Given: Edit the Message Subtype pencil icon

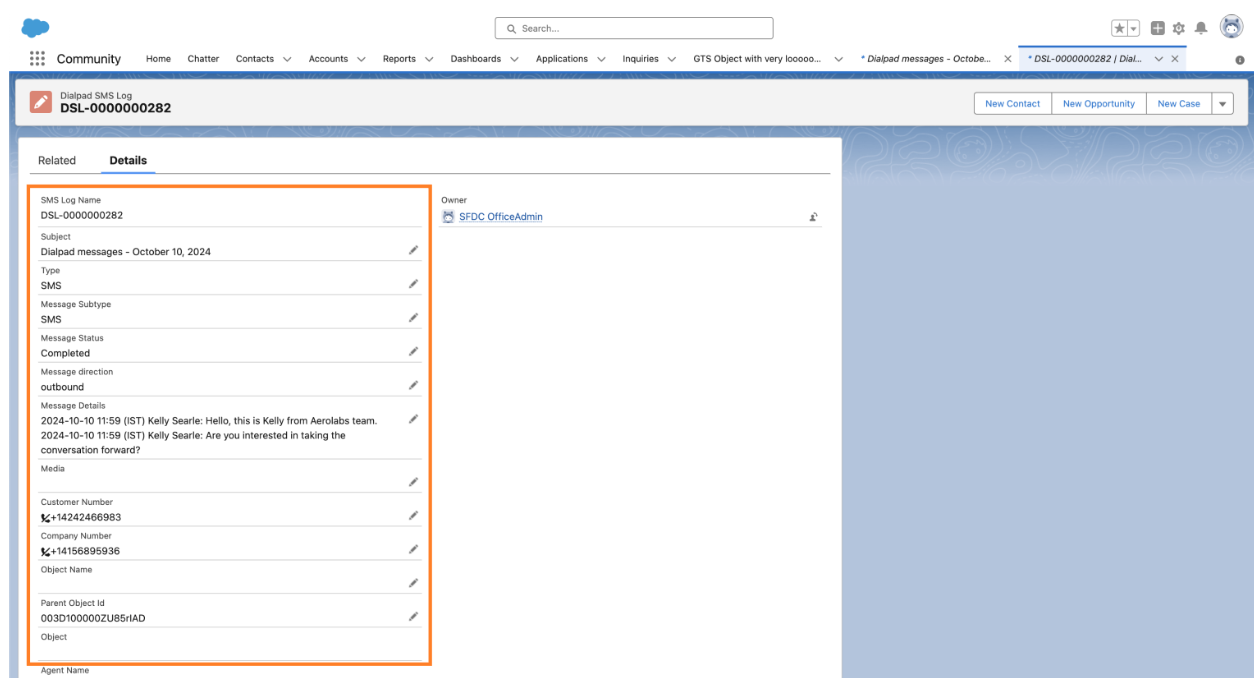Looking at the screenshot, I should 413,318.
